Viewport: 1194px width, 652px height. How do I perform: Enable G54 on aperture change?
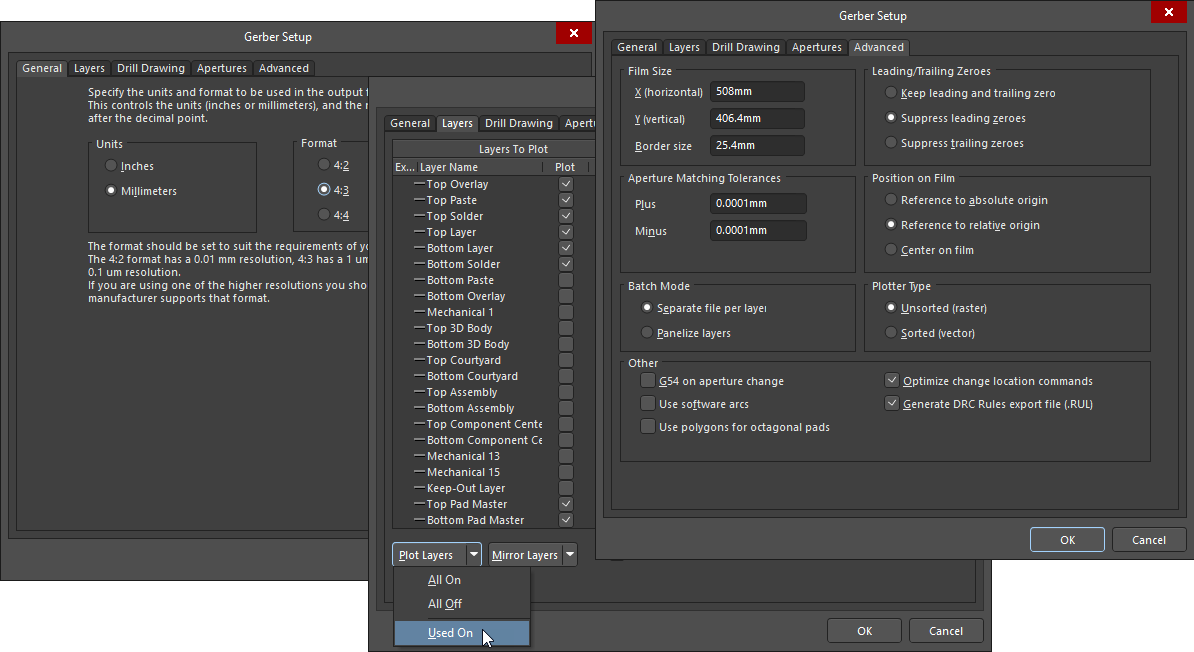648,381
